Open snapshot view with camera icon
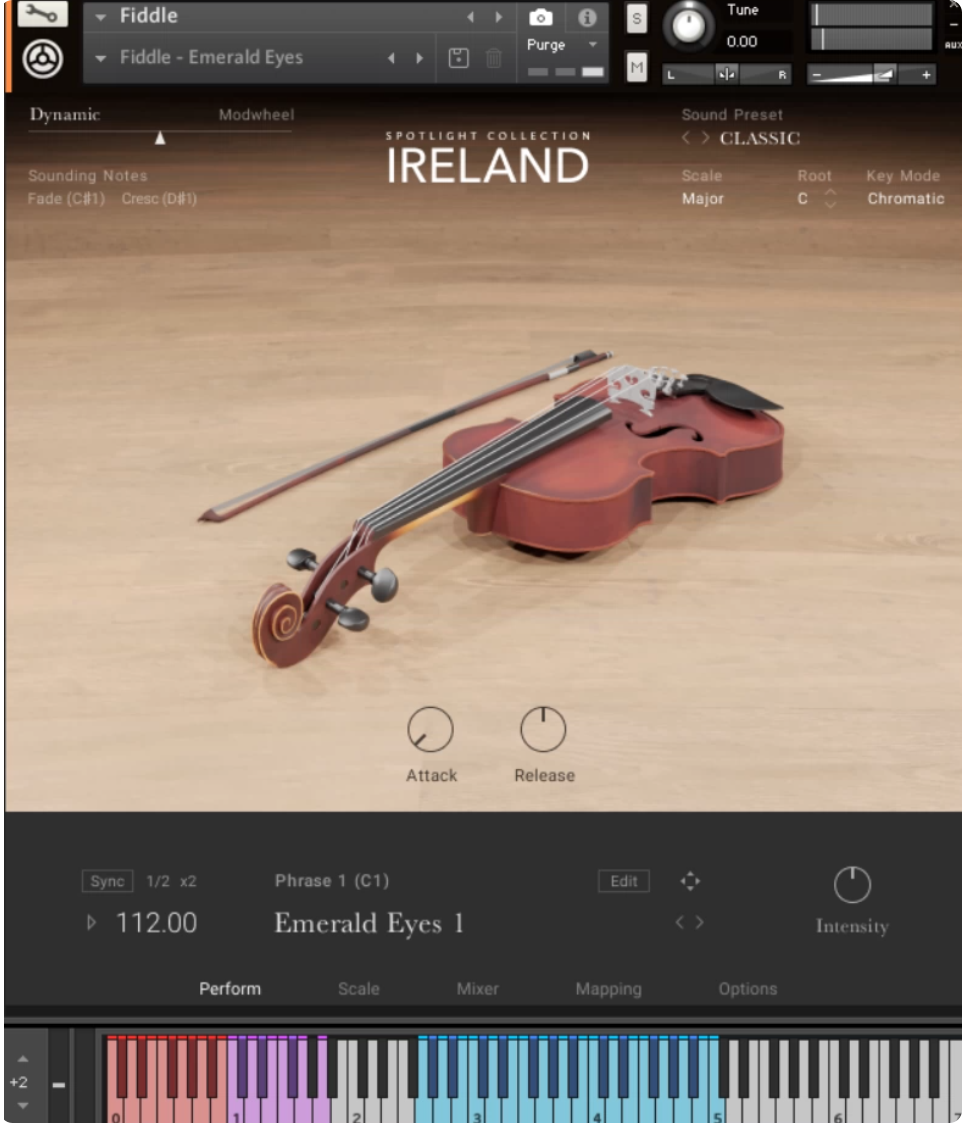962x1123 pixels. [541, 17]
